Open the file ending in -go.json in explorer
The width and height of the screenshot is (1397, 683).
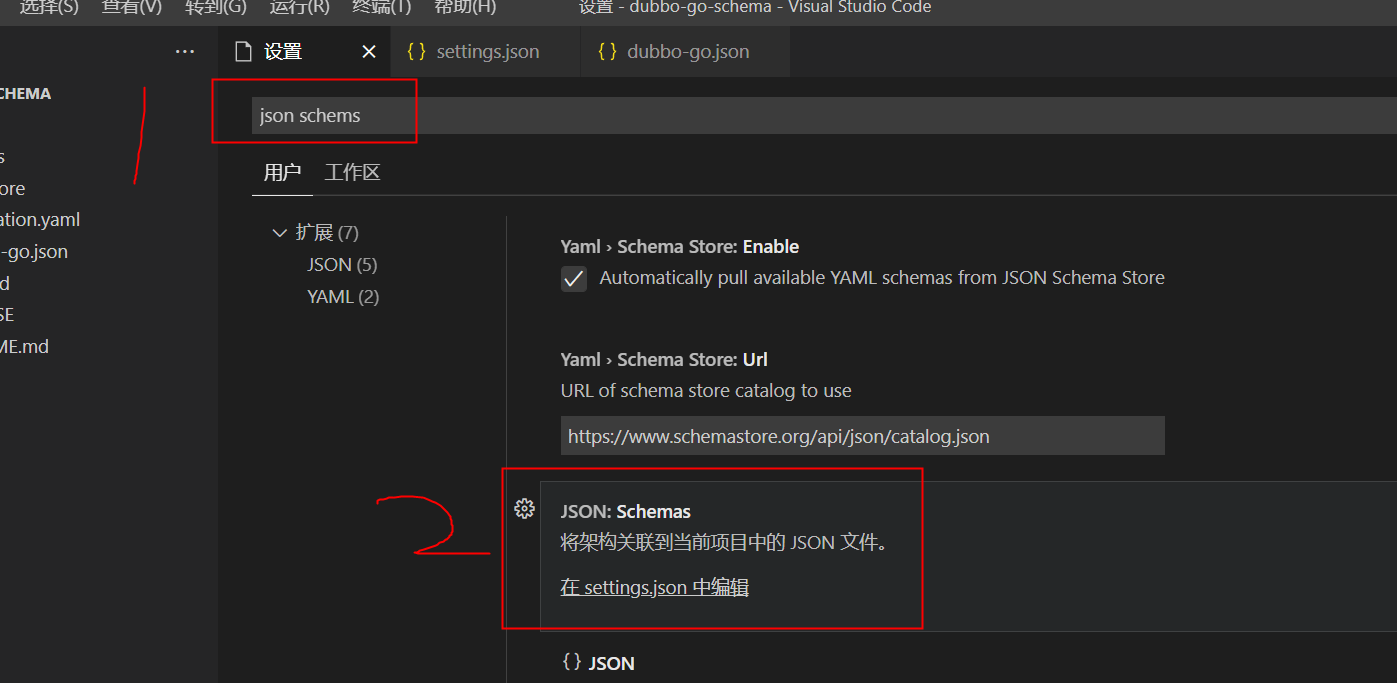click(34, 251)
